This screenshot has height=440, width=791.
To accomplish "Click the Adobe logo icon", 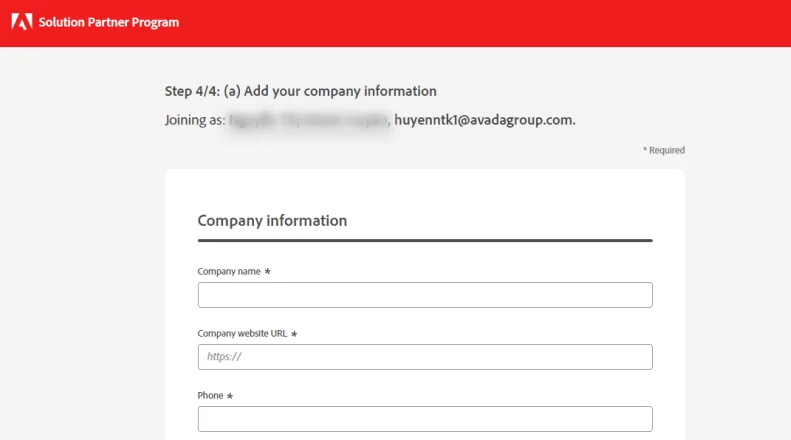I will (22, 22).
